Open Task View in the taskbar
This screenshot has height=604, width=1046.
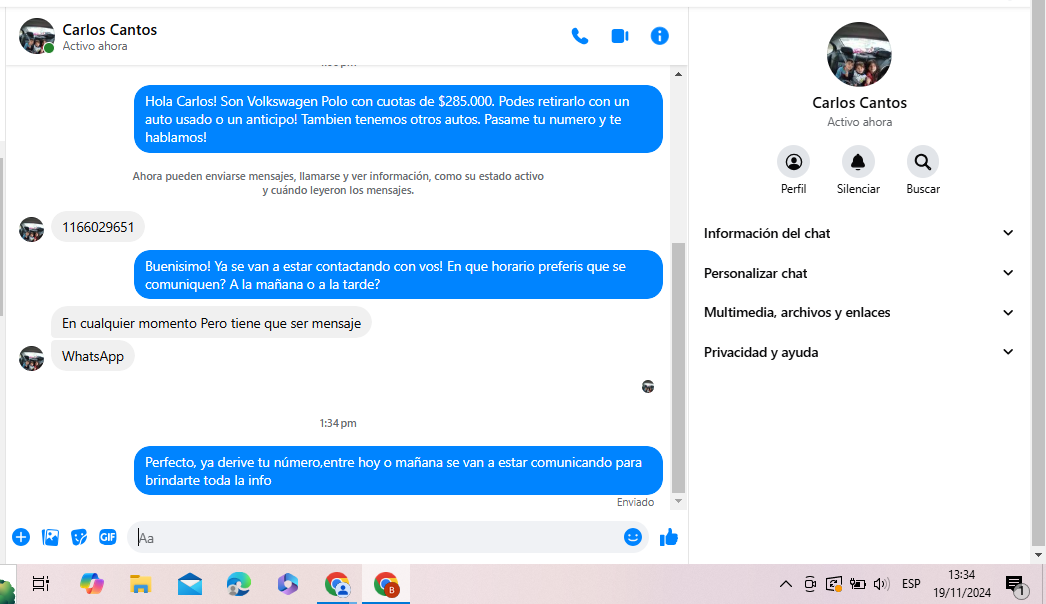(41, 584)
